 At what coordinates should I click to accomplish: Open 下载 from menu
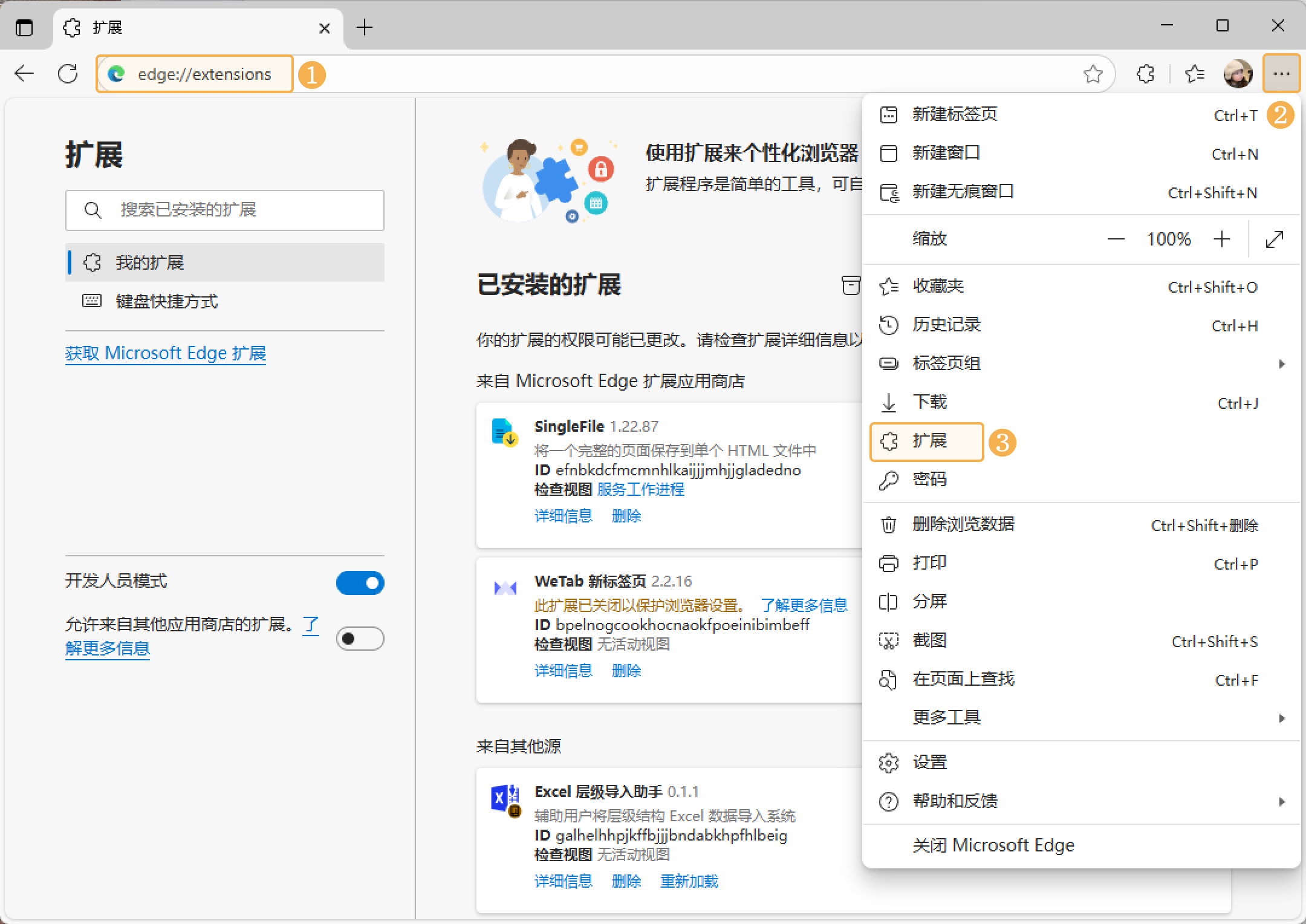[1081, 403]
